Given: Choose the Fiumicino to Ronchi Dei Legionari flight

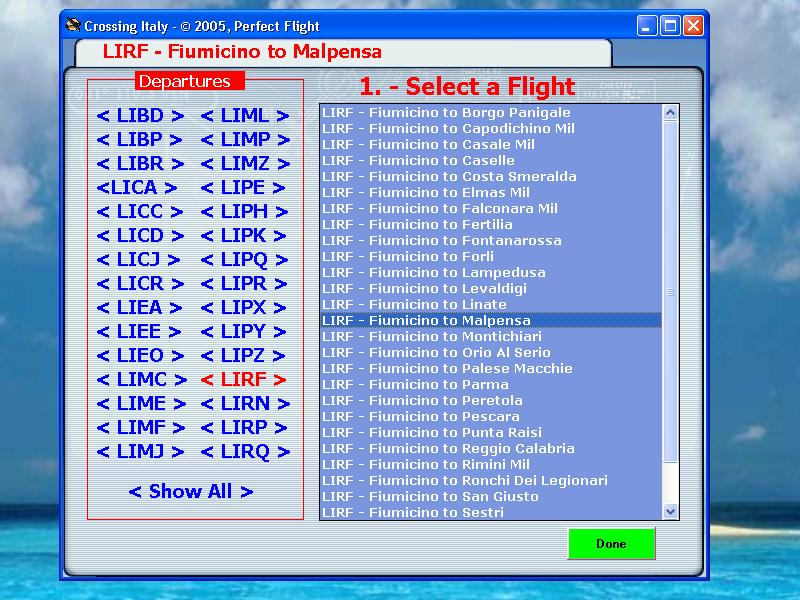Looking at the screenshot, I should click(491, 480).
